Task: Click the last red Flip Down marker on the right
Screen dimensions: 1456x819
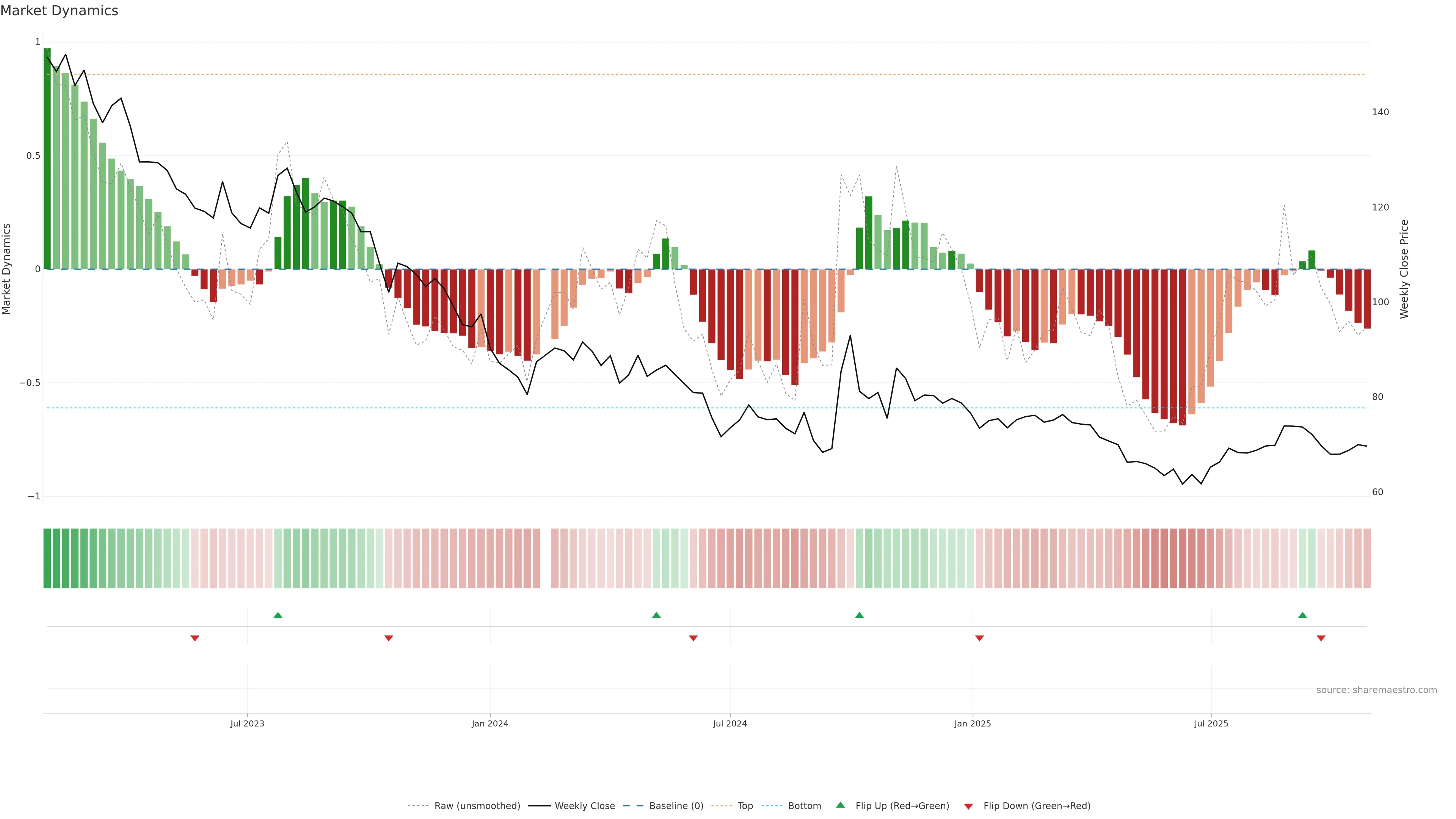Action: point(1321,638)
